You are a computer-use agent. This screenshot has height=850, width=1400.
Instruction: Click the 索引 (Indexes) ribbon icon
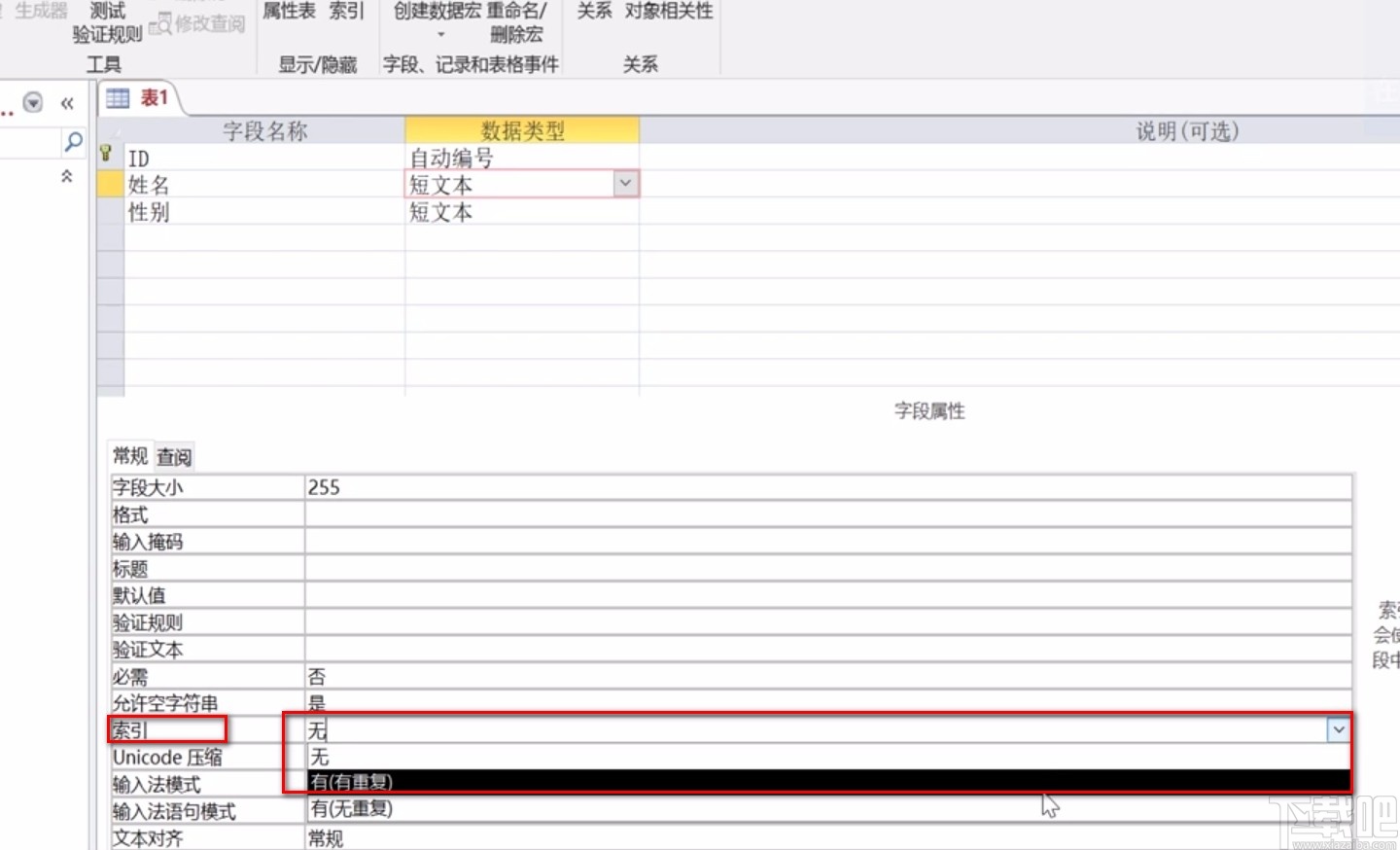tap(348, 13)
